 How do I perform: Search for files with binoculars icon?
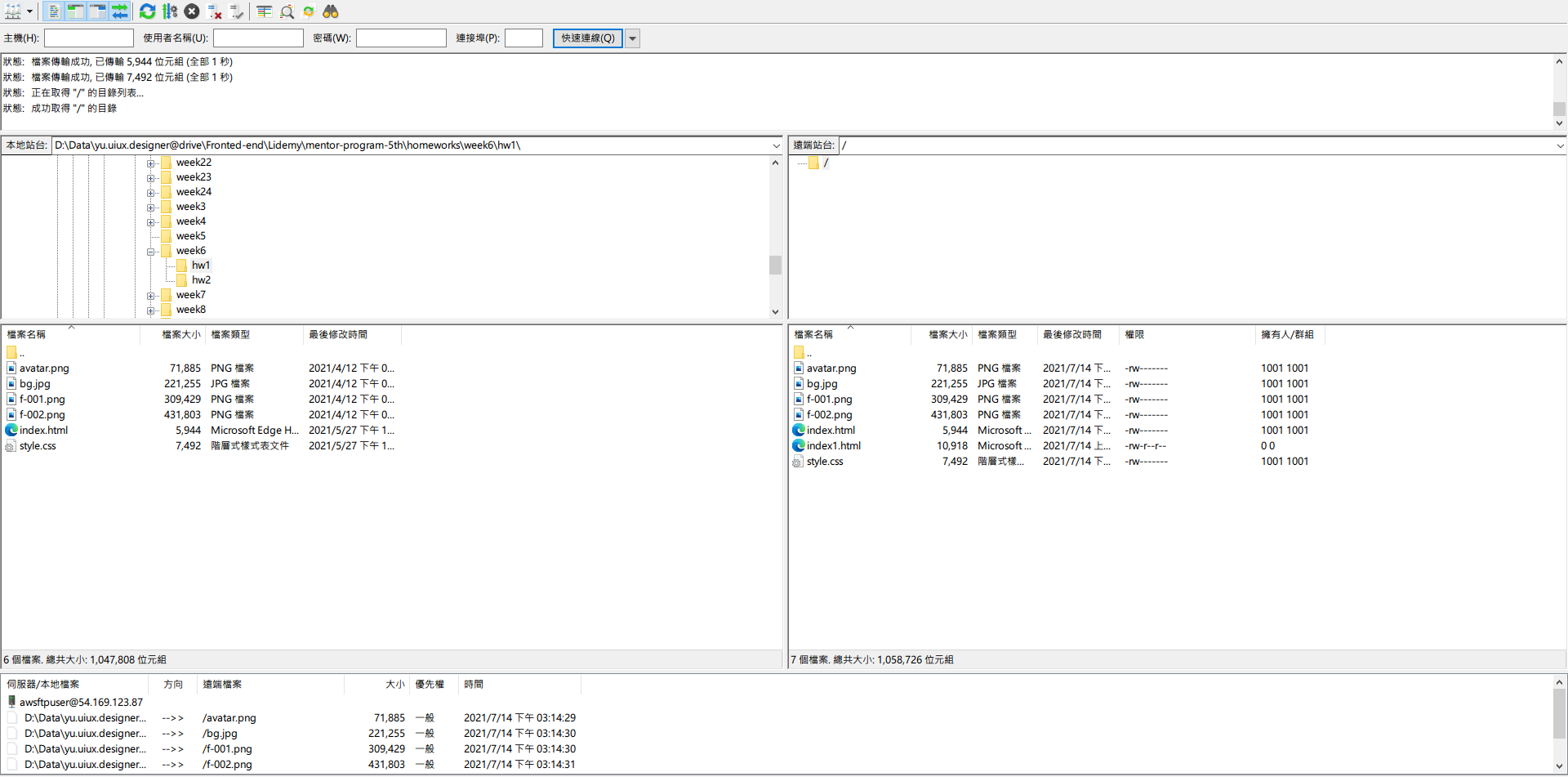(331, 11)
